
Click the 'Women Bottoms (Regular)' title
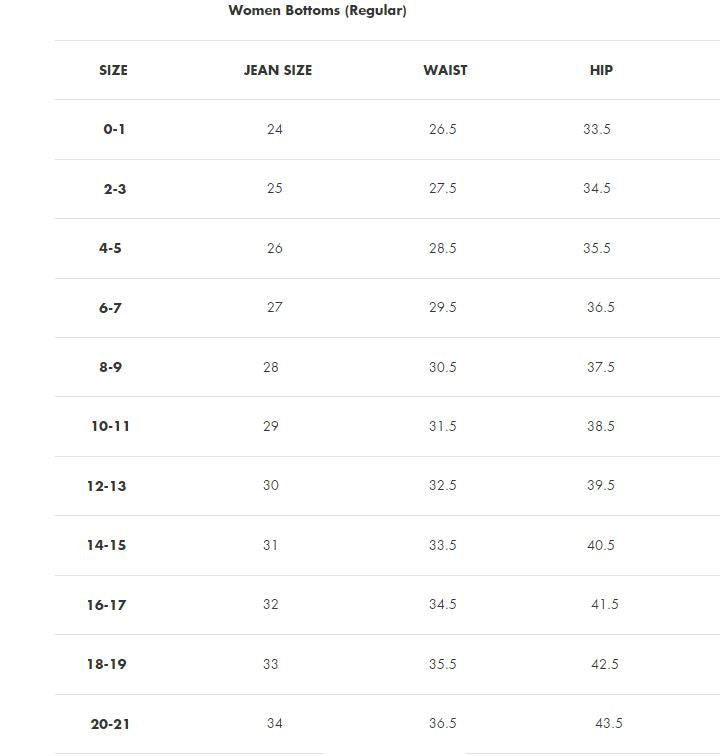pos(317,10)
